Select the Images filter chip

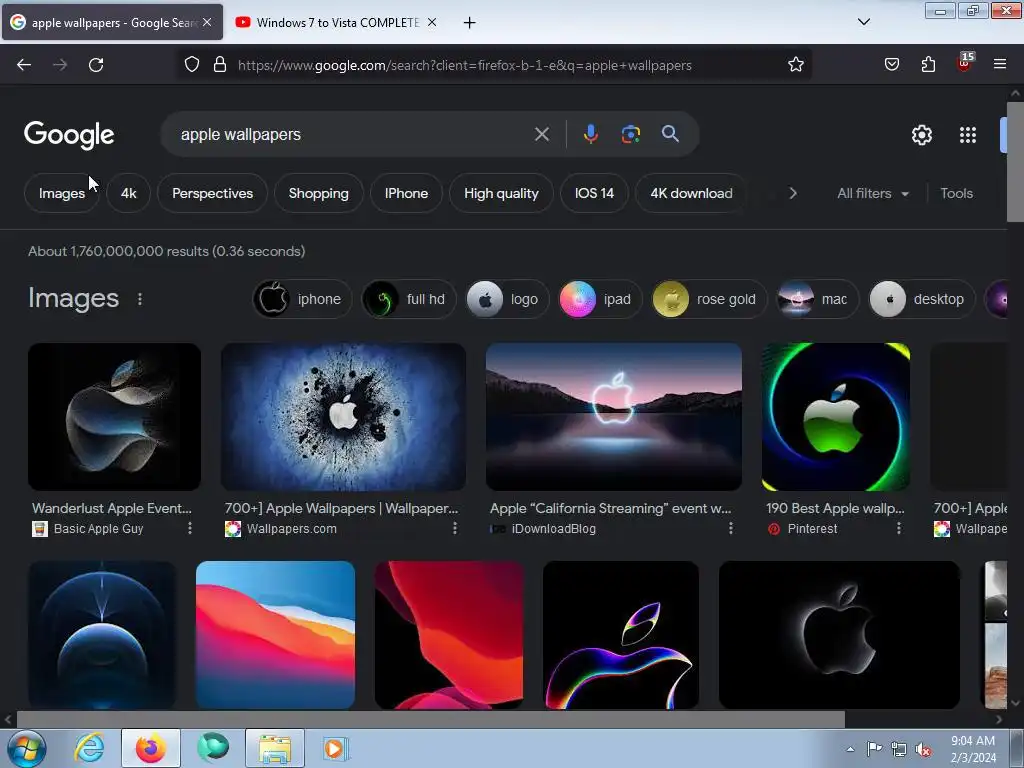(x=61, y=193)
